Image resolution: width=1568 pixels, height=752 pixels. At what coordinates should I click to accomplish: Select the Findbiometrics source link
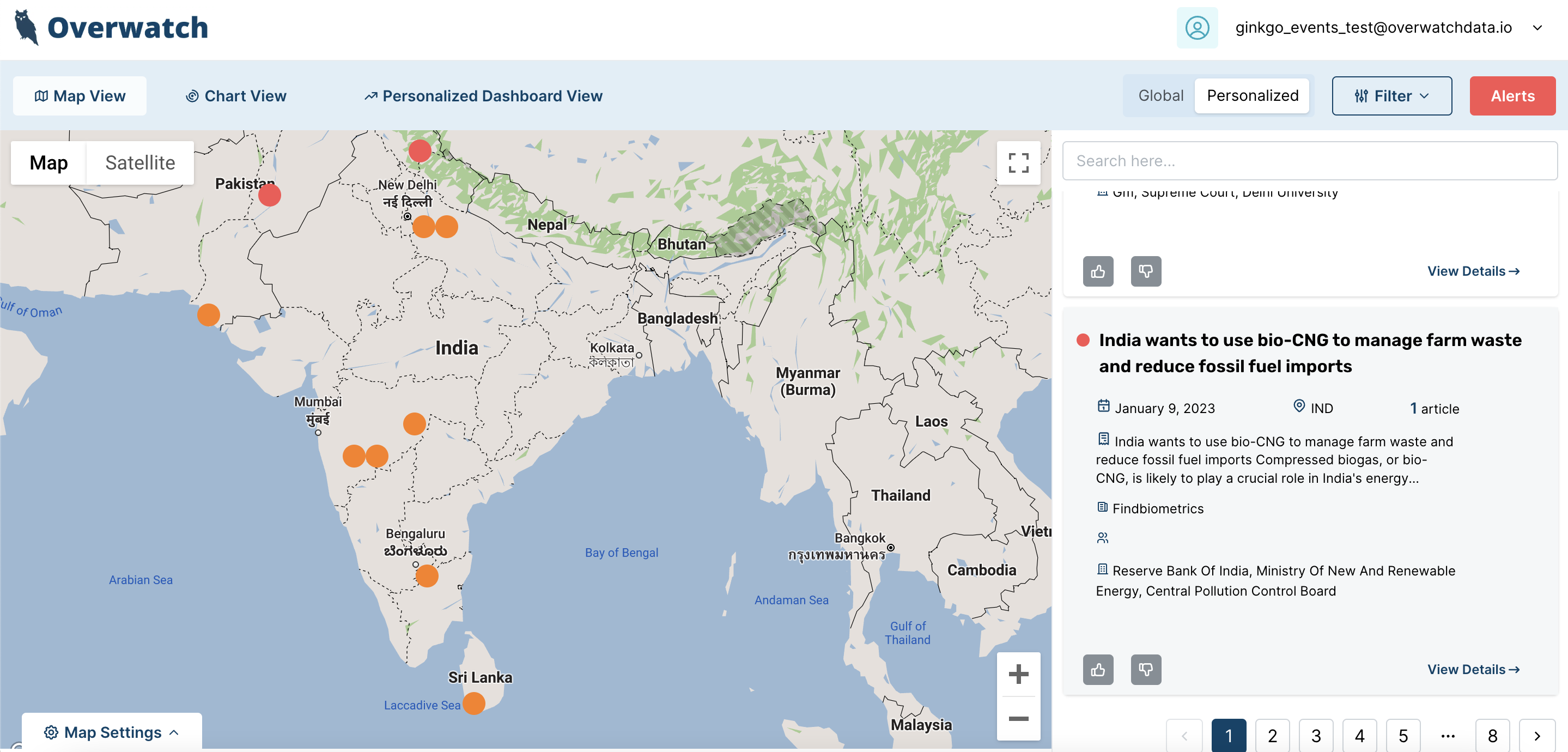(x=1158, y=508)
